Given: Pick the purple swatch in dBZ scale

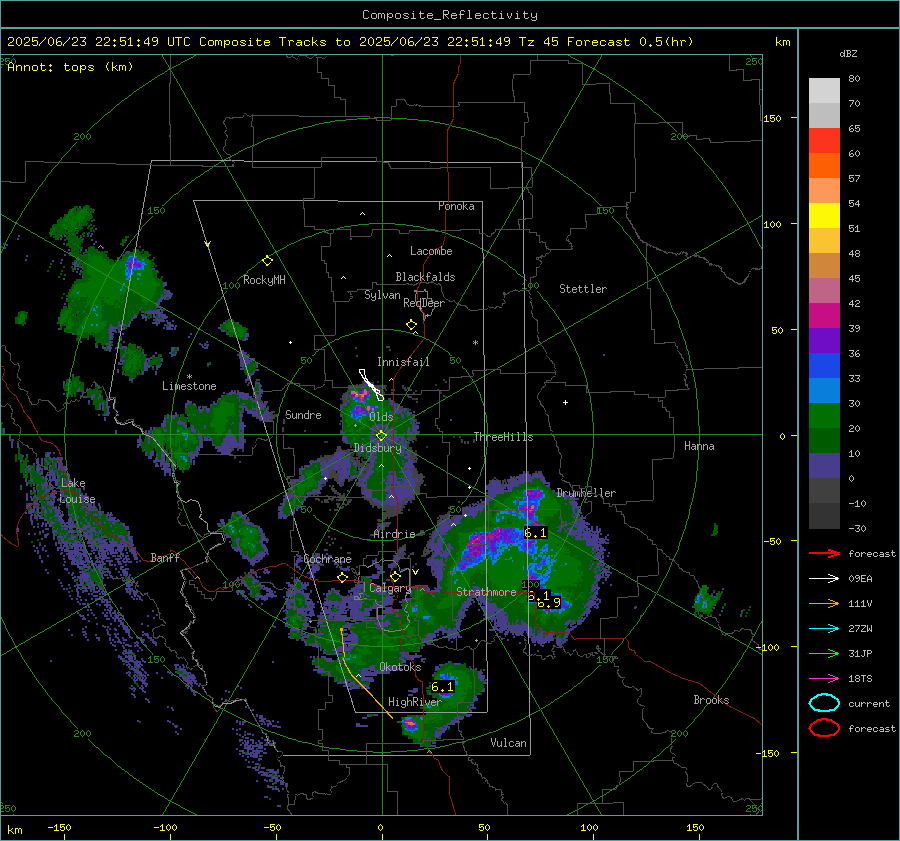Looking at the screenshot, I should coord(824,340).
